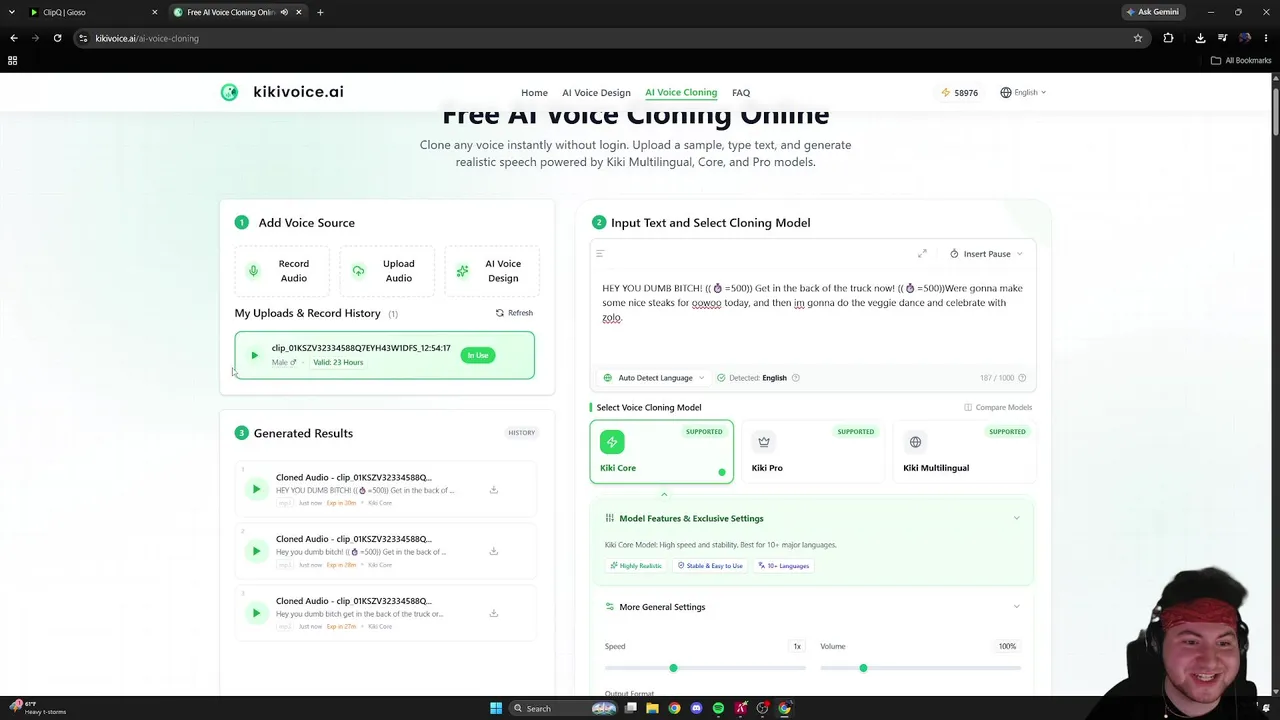Select the Kiki Pro model
Image resolution: width=1280 pixels, height=720 pixels.
[x=812, y=452]
